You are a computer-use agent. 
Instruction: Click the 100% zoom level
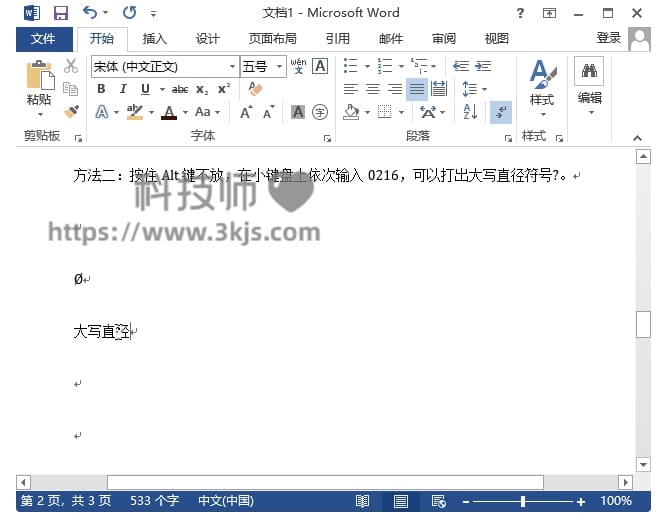pos(616,501)
